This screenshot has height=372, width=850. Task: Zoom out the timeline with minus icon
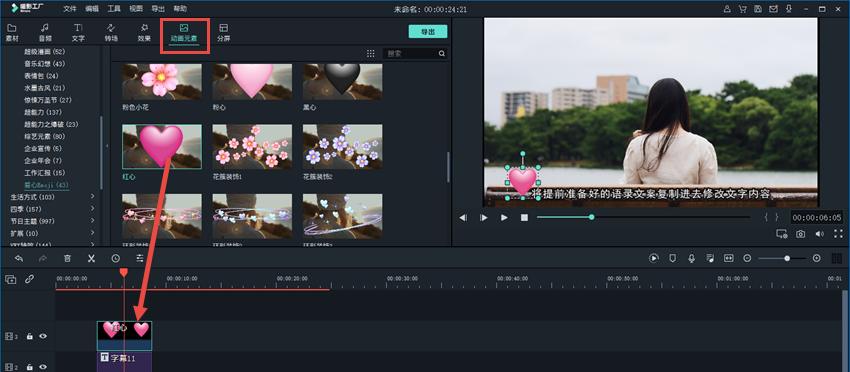point(747,258)
